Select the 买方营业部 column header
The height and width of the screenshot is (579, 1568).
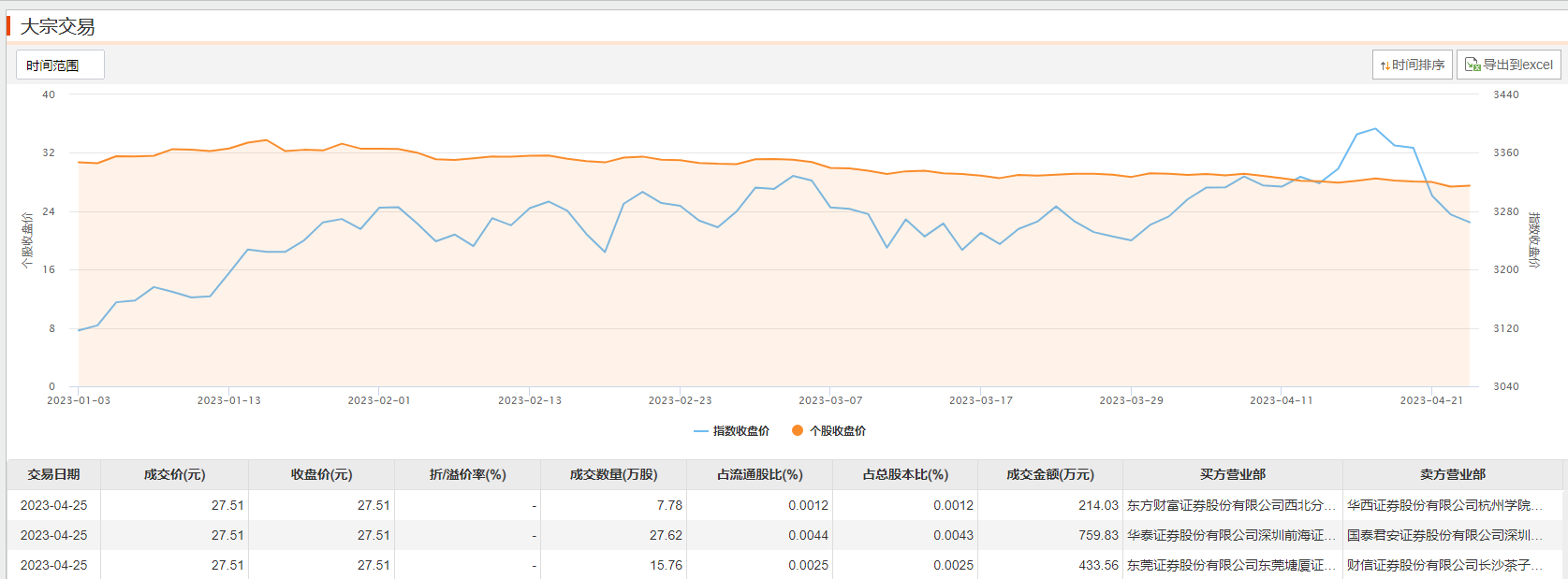click(1233, 474)
